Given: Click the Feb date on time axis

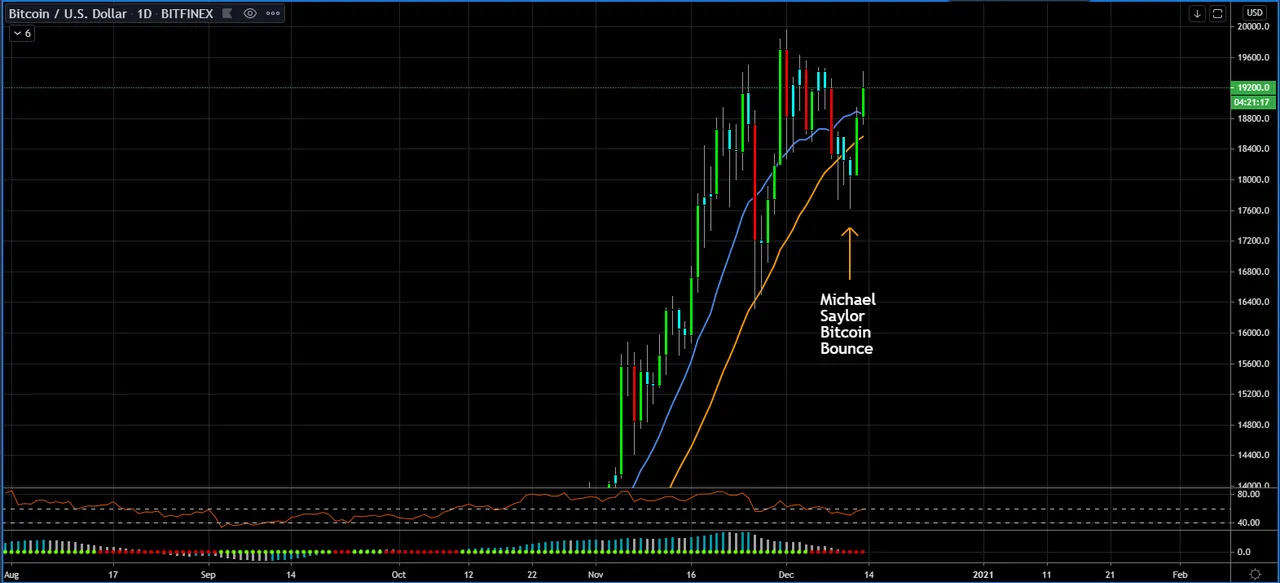Looking at the screenshot, I should (1180, 575).
